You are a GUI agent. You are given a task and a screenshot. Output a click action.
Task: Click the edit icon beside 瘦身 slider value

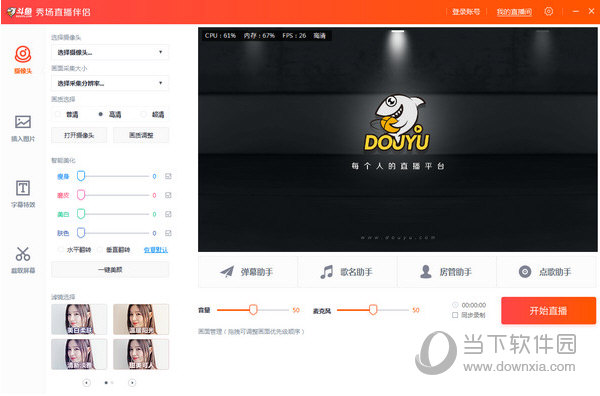coord(168,176)
